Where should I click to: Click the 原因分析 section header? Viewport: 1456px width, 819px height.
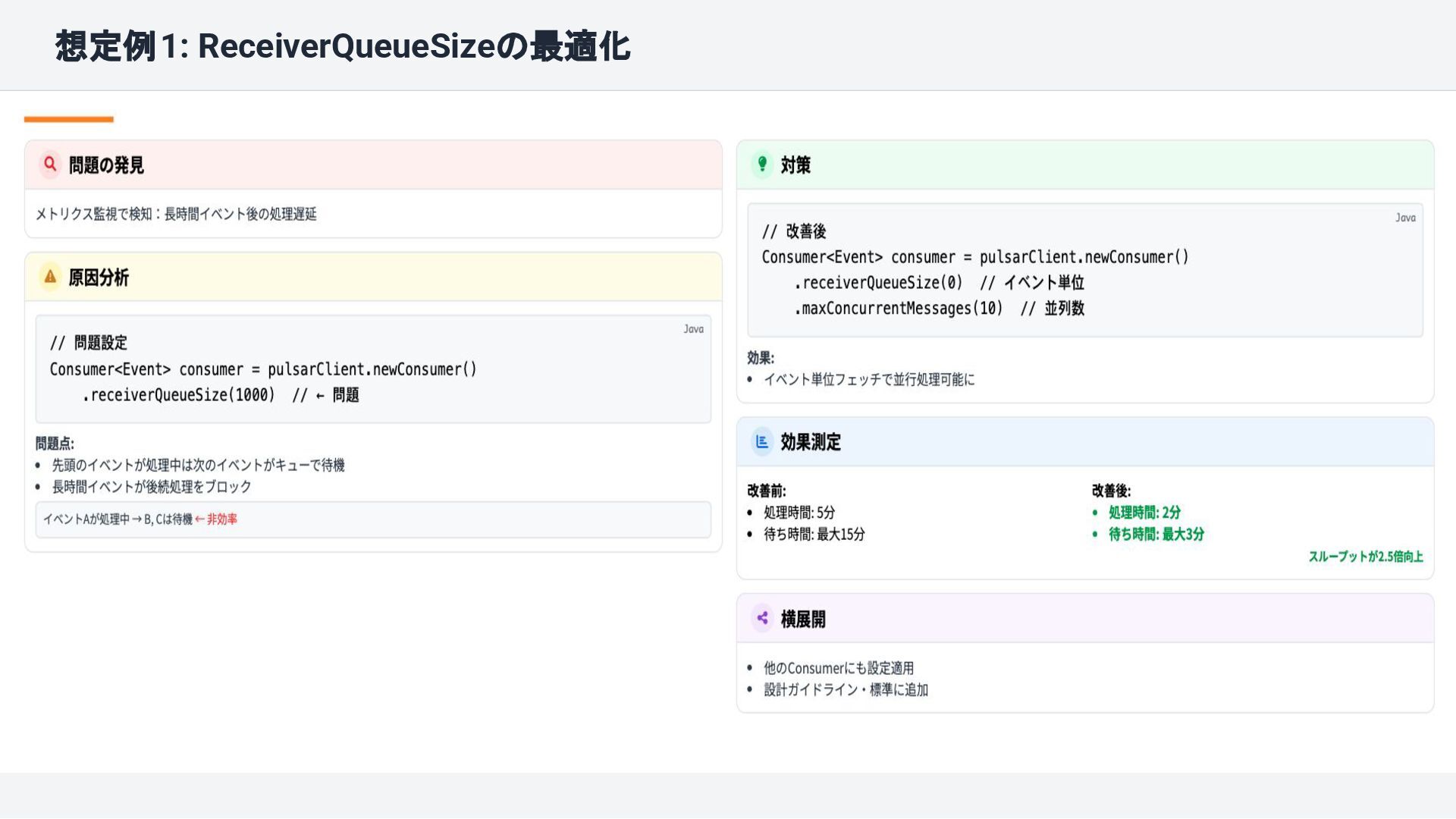[99, 278]
